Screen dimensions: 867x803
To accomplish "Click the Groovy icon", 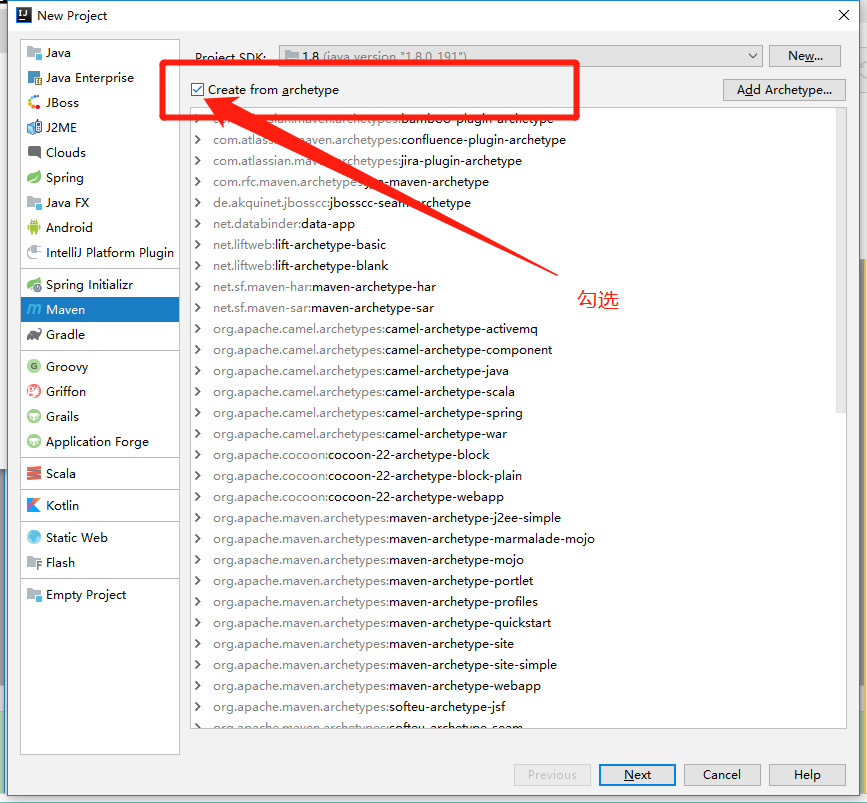I will 34,367.
